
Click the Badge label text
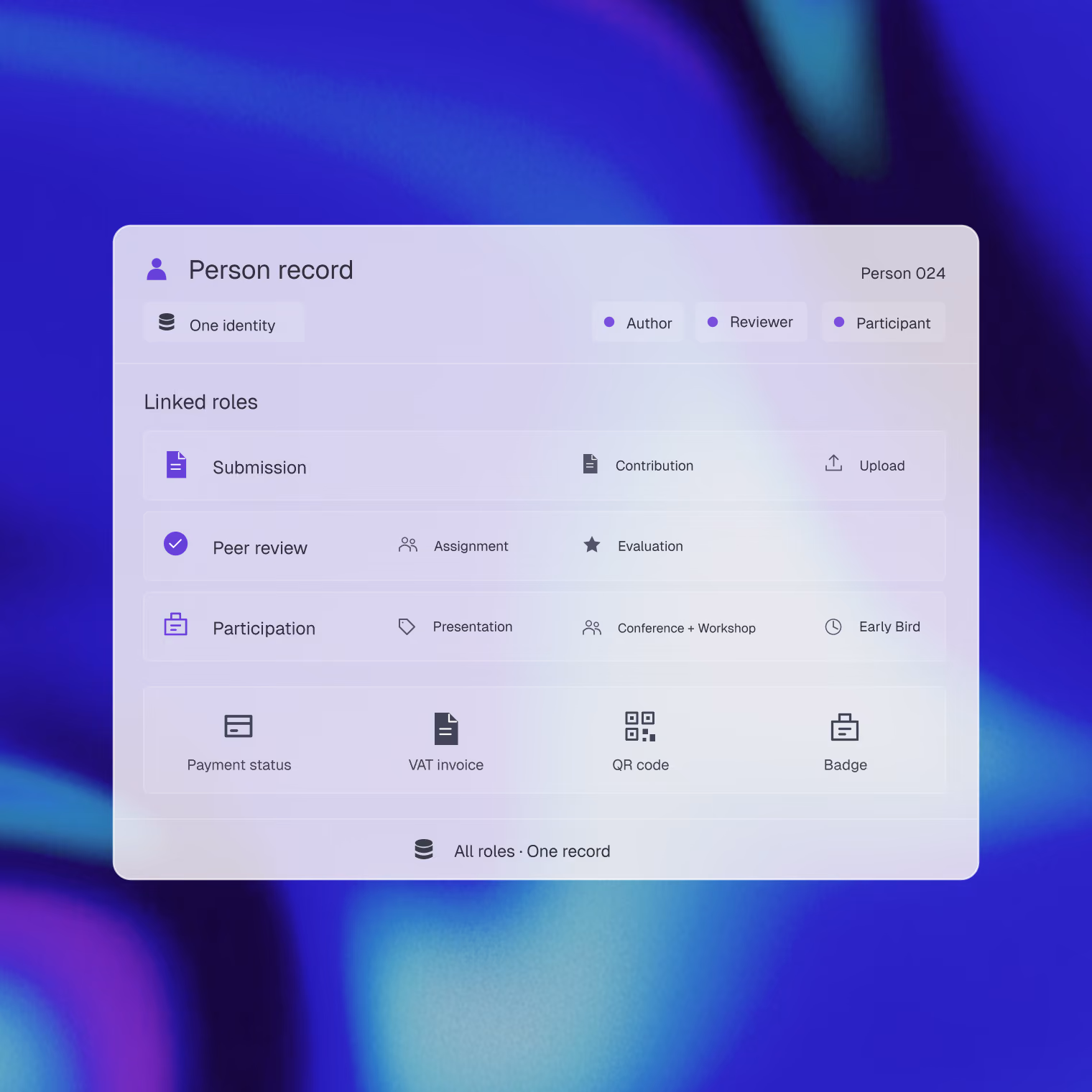[x=846, y=765]
